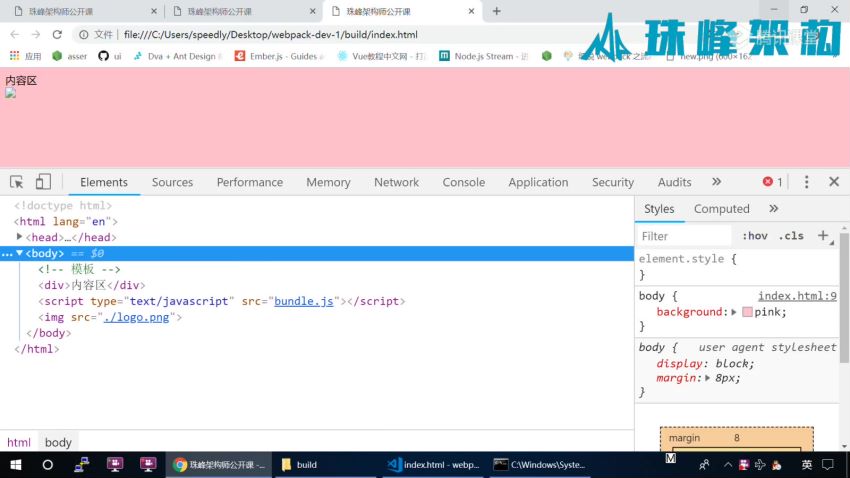Open the Ember.js Guides bookmark
Viewport: 850px width, 478px height.
[x=278, y=56]
